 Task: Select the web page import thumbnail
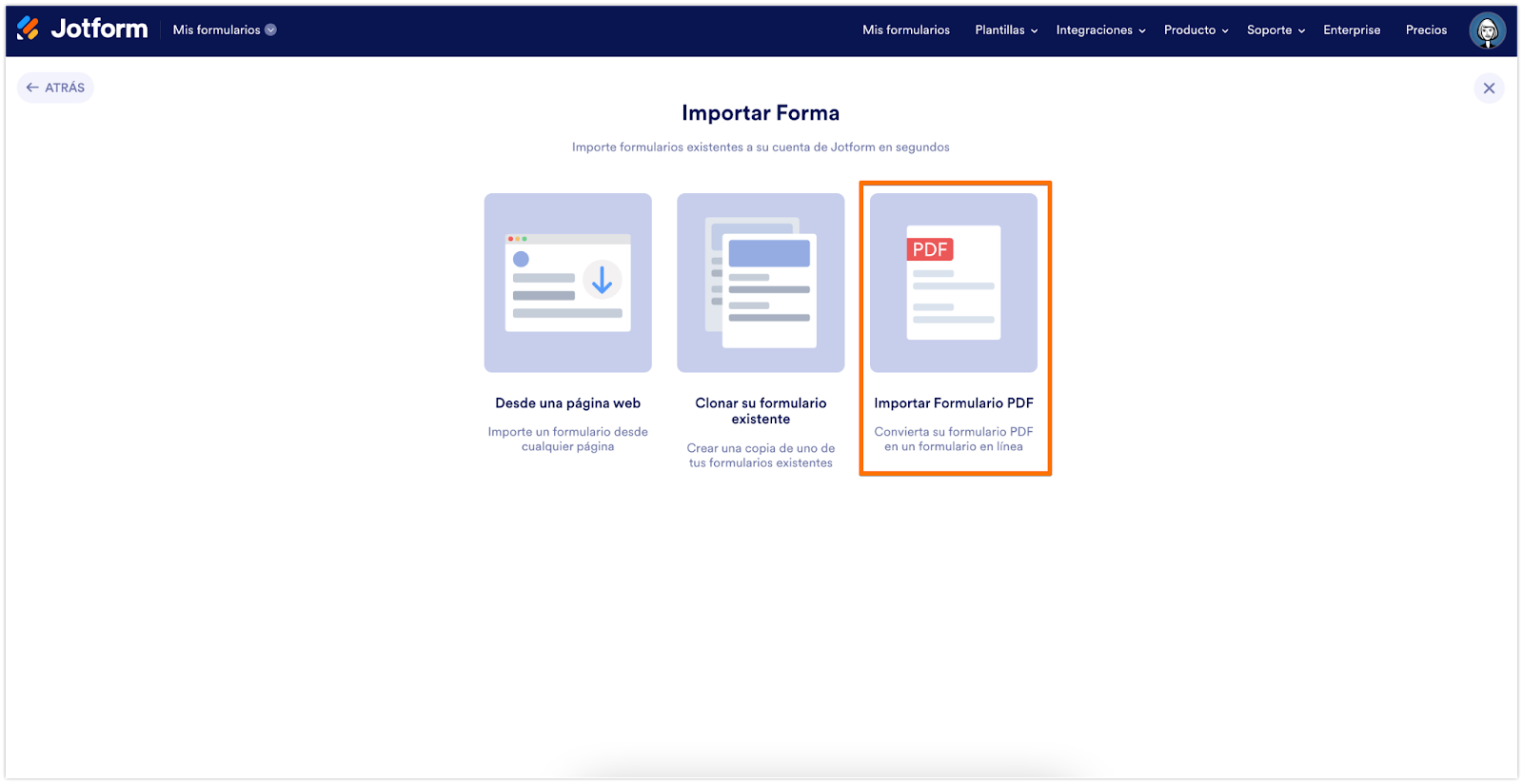tap(568, 283)
